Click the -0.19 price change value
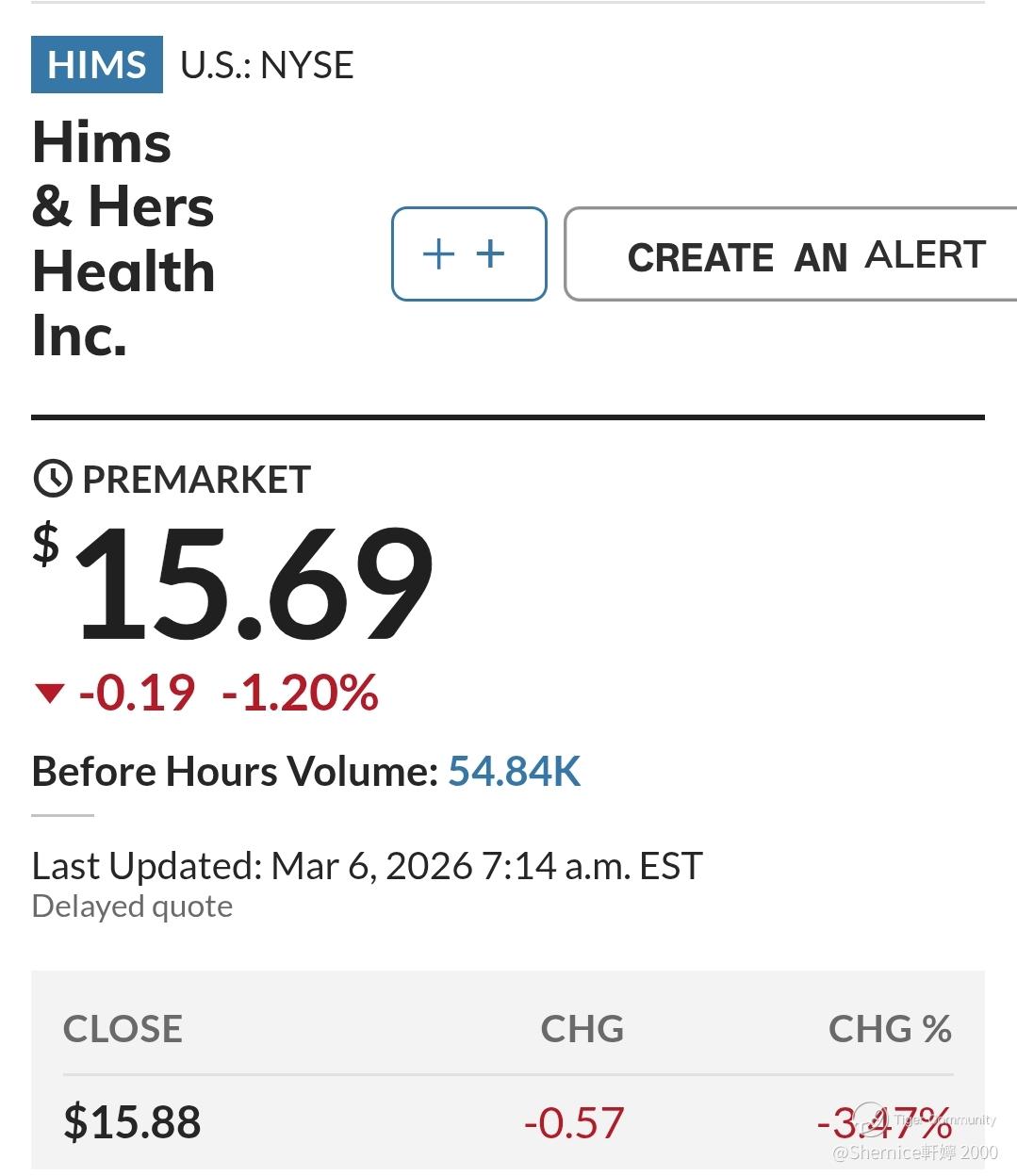The height and width of the screenshot is (1176, 1017). (138, 693)
